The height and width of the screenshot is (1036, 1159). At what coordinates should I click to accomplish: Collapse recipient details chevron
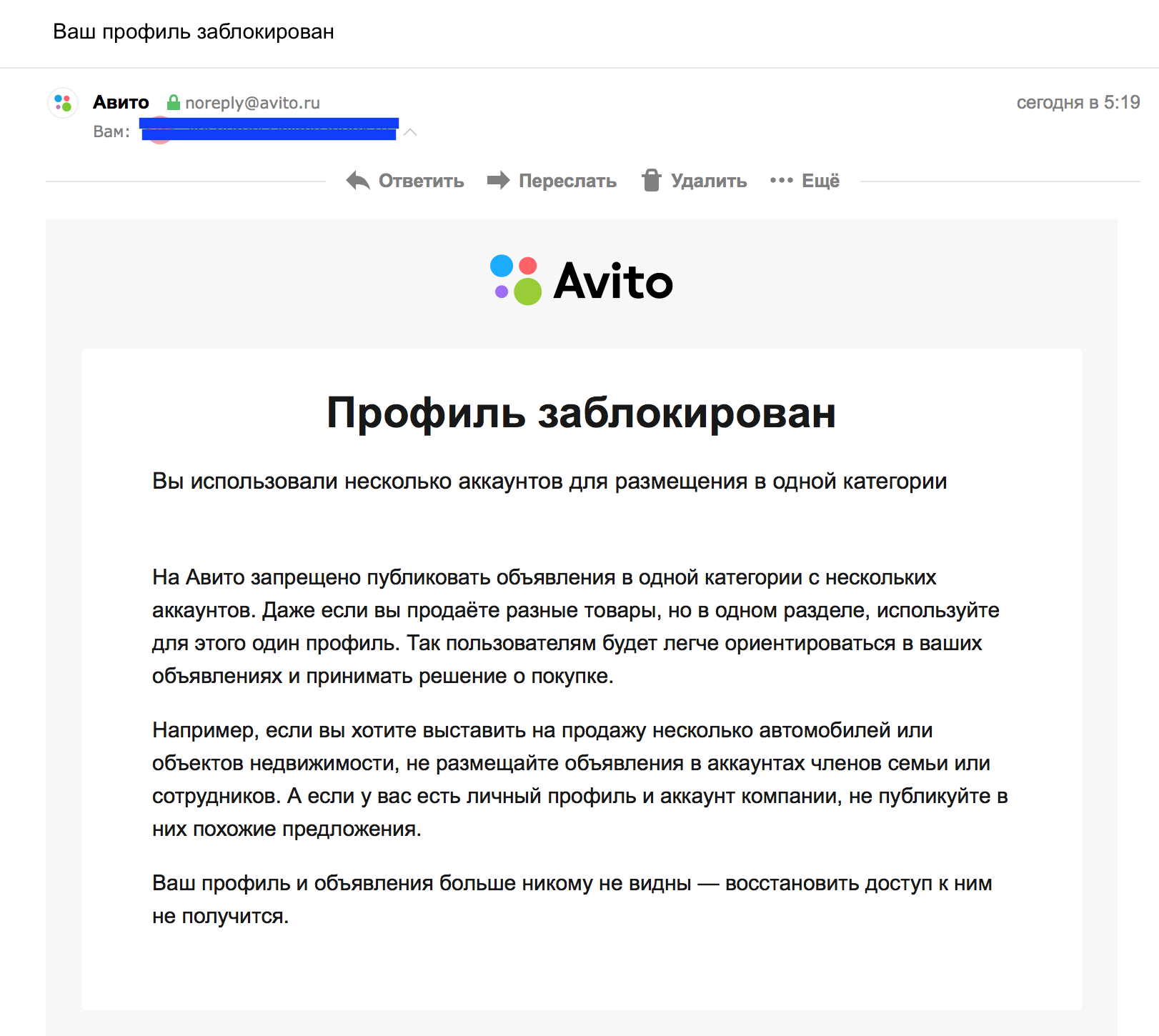coord(410,132)
